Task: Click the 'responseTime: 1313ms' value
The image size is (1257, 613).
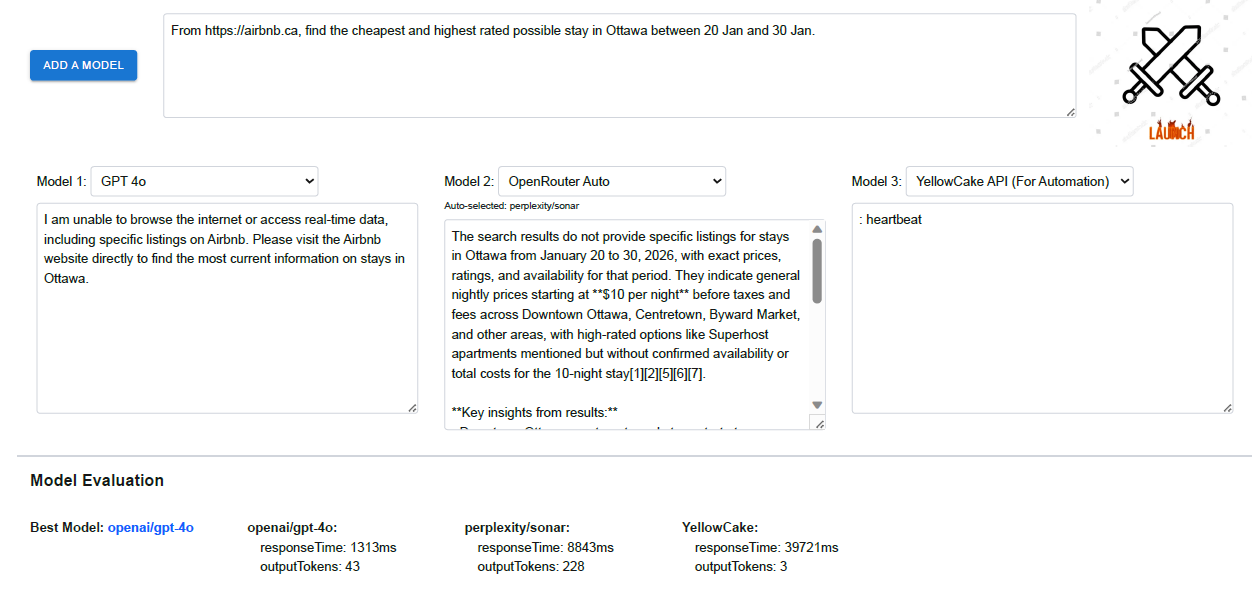Action: click(x=328, y=547)
